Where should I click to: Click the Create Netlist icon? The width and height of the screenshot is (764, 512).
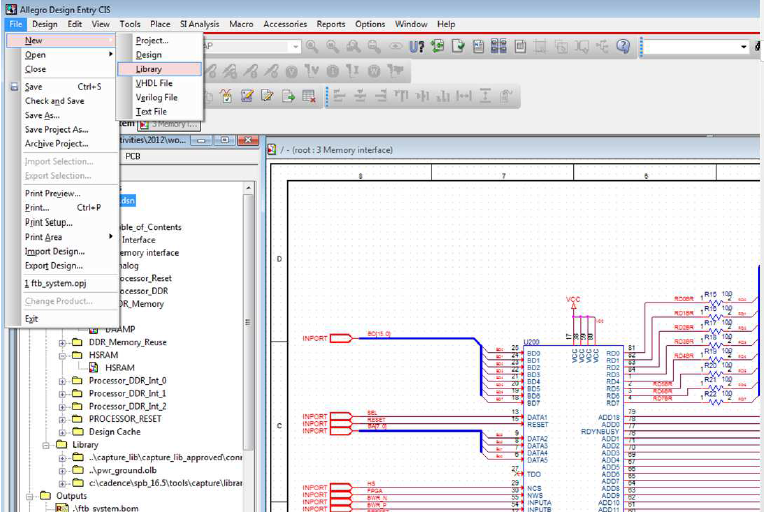478,46
